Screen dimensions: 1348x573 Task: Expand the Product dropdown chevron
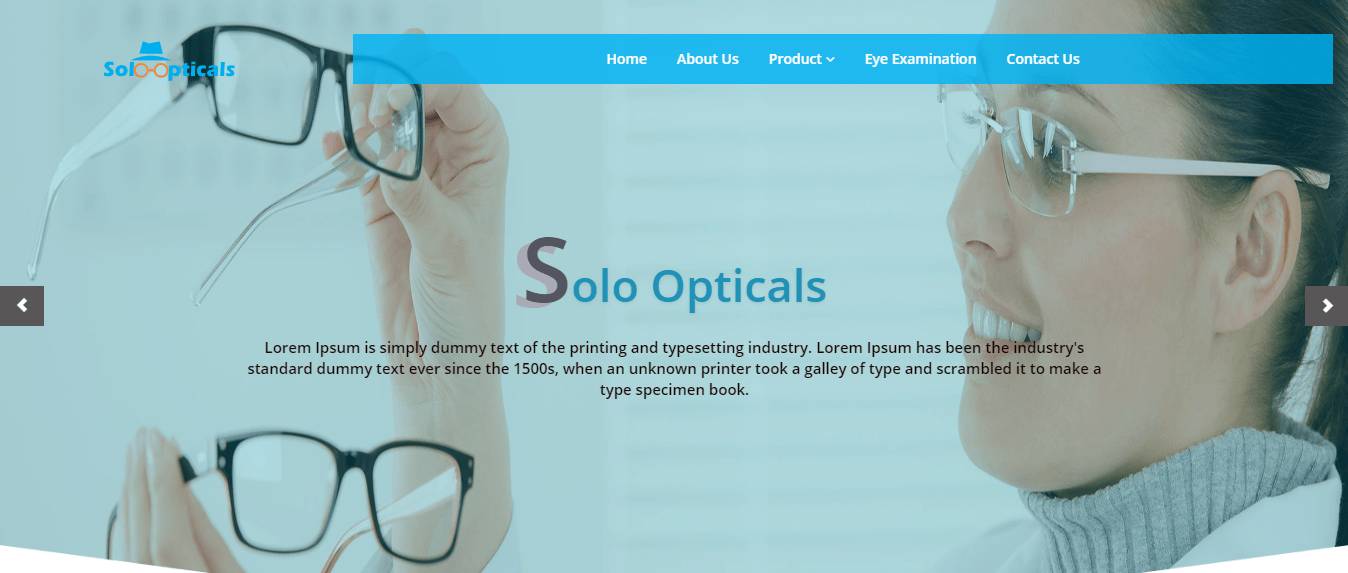click(x=831, y=60)
